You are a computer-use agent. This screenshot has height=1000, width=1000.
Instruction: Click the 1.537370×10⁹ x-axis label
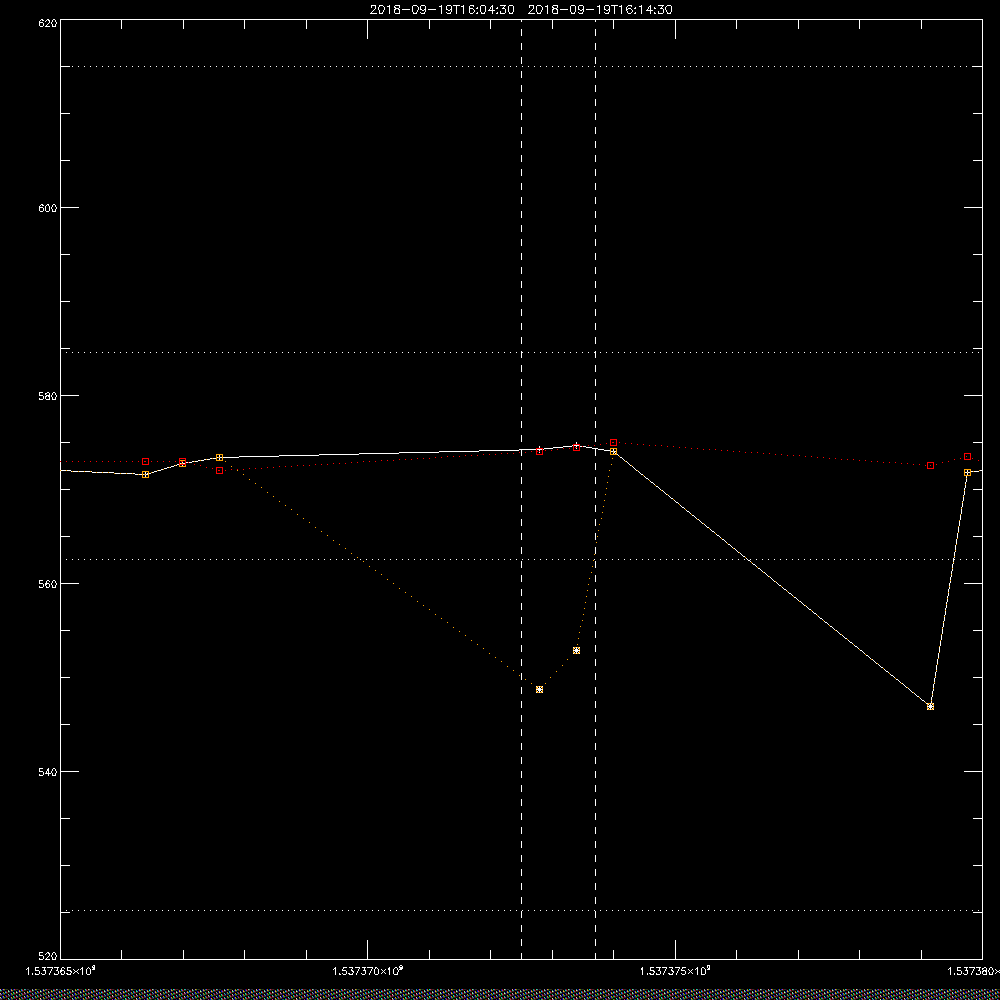(368, 971)
